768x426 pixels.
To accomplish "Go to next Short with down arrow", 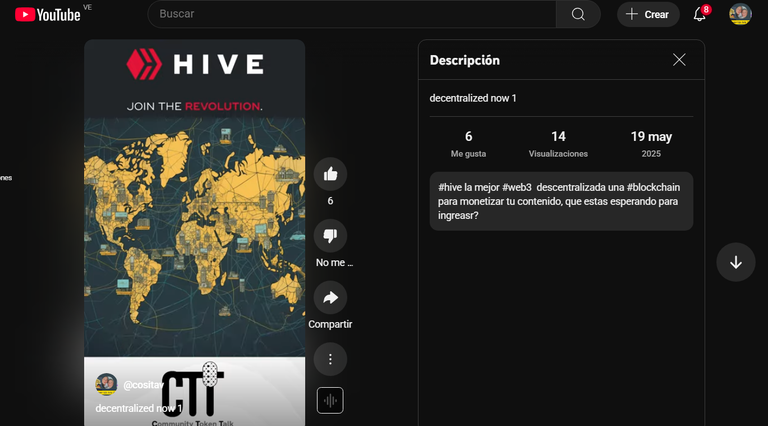I will 736,262.
